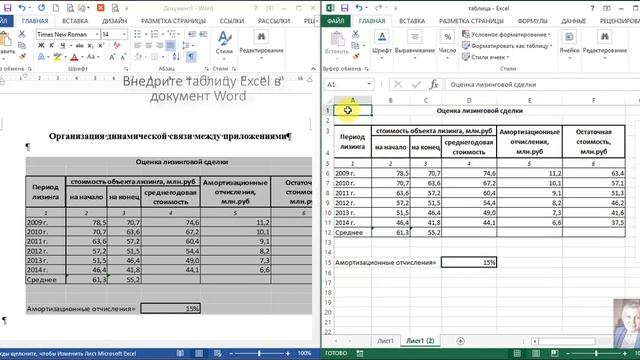Decrease the paragraph indent in Word
Image resolution: width=640 pixels, height=360 pixels.
pos(192,34)
